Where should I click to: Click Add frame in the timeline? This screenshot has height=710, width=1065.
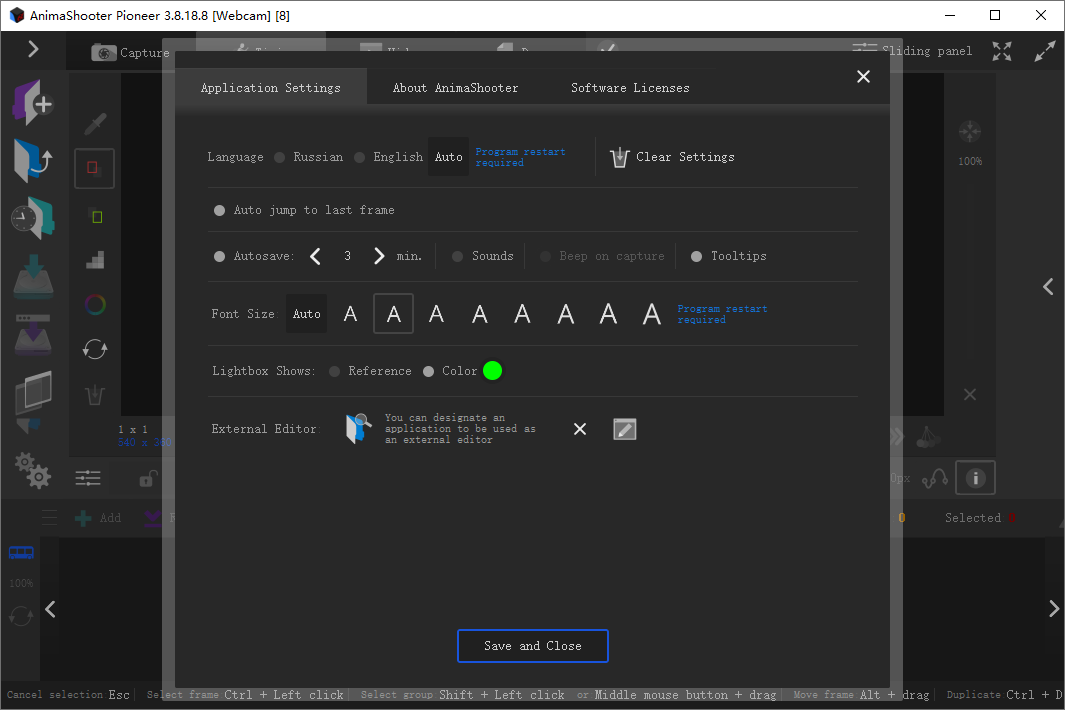point(98,518)
